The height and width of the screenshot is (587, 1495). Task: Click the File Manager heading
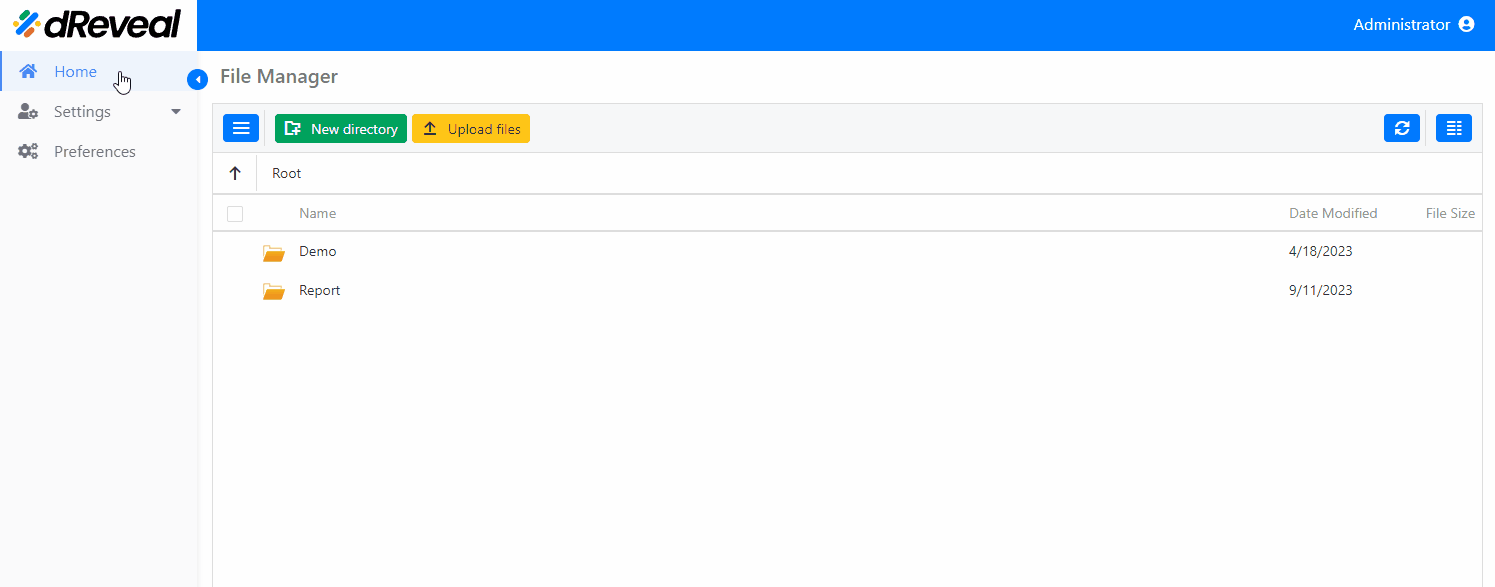[x=279, y=76]
